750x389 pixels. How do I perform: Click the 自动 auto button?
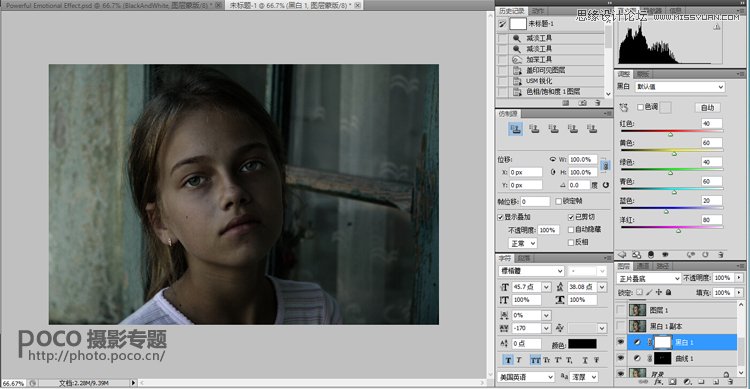point(707,107)
